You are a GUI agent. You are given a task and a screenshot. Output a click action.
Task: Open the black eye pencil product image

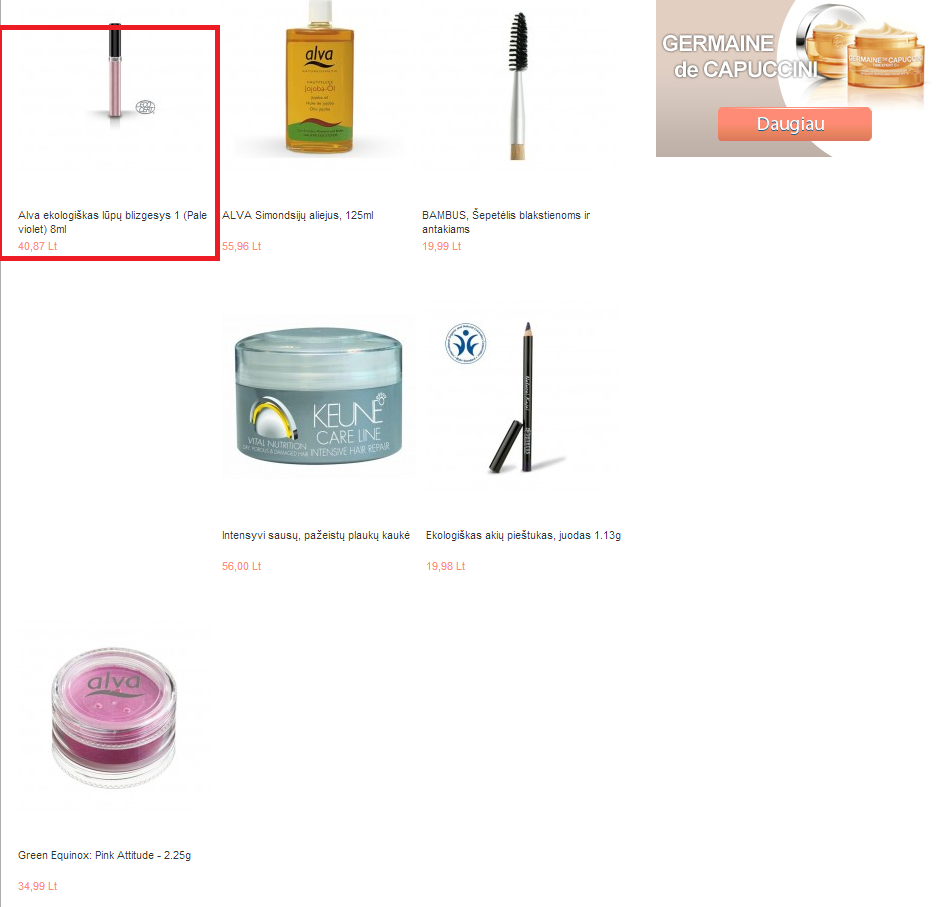pyautogui.click(x=523, y=397)
